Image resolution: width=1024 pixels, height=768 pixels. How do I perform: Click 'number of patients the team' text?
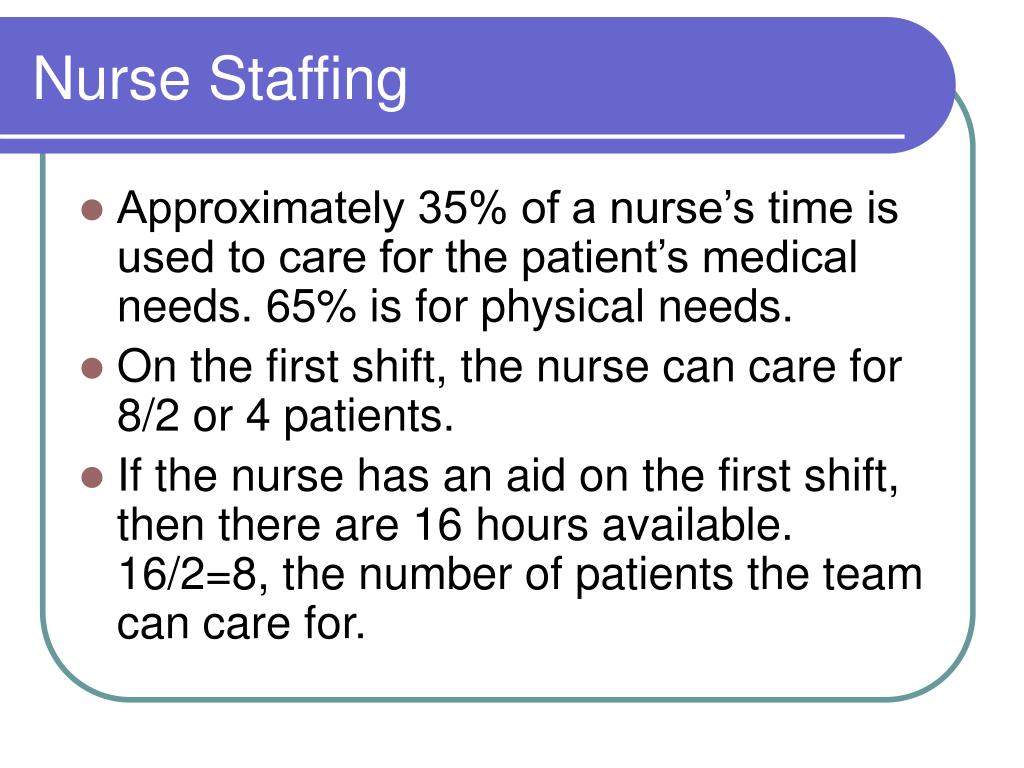tap(640, 576)
